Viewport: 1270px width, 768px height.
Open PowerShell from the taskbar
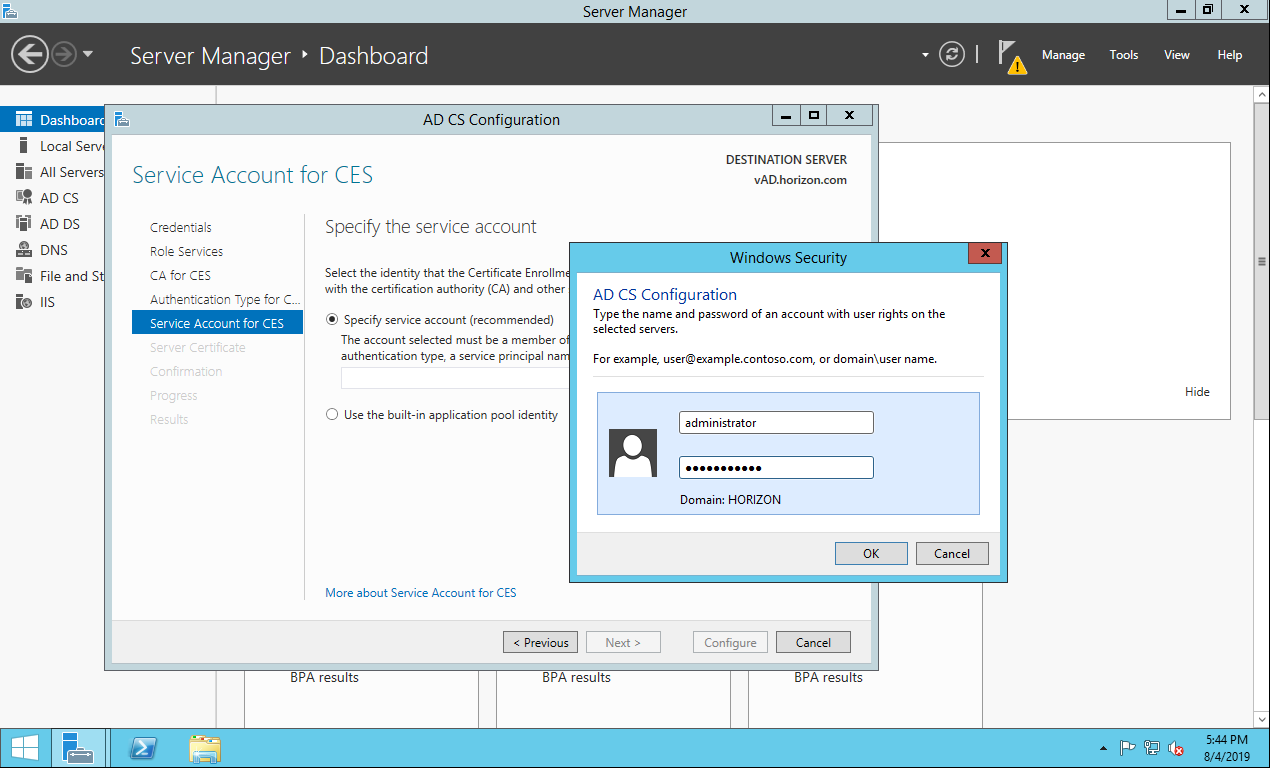pos(143,748)
